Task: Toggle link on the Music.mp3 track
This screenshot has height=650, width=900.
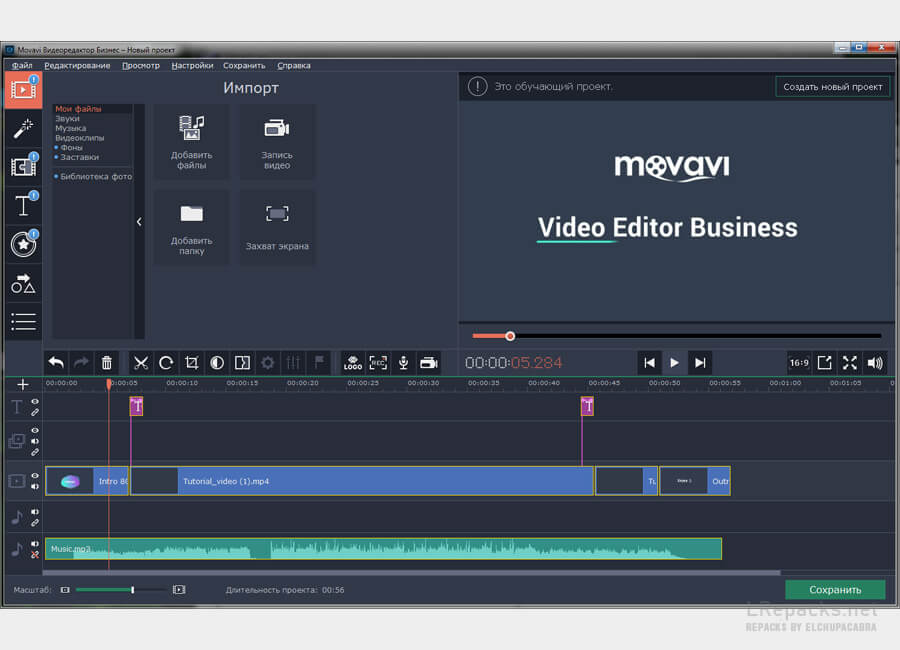Action: 35,555
